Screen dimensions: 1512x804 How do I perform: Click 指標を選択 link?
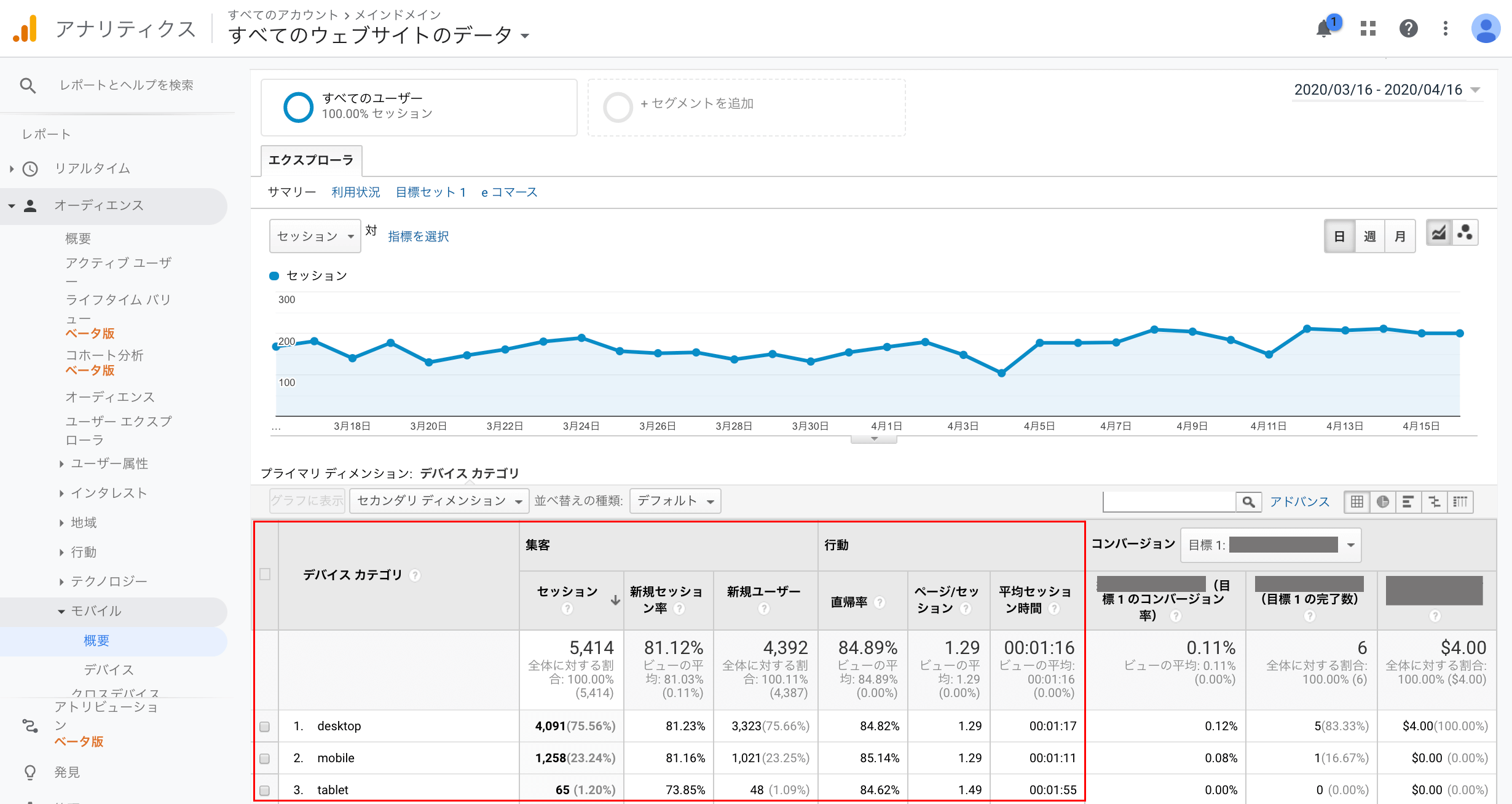coord(419,237)
